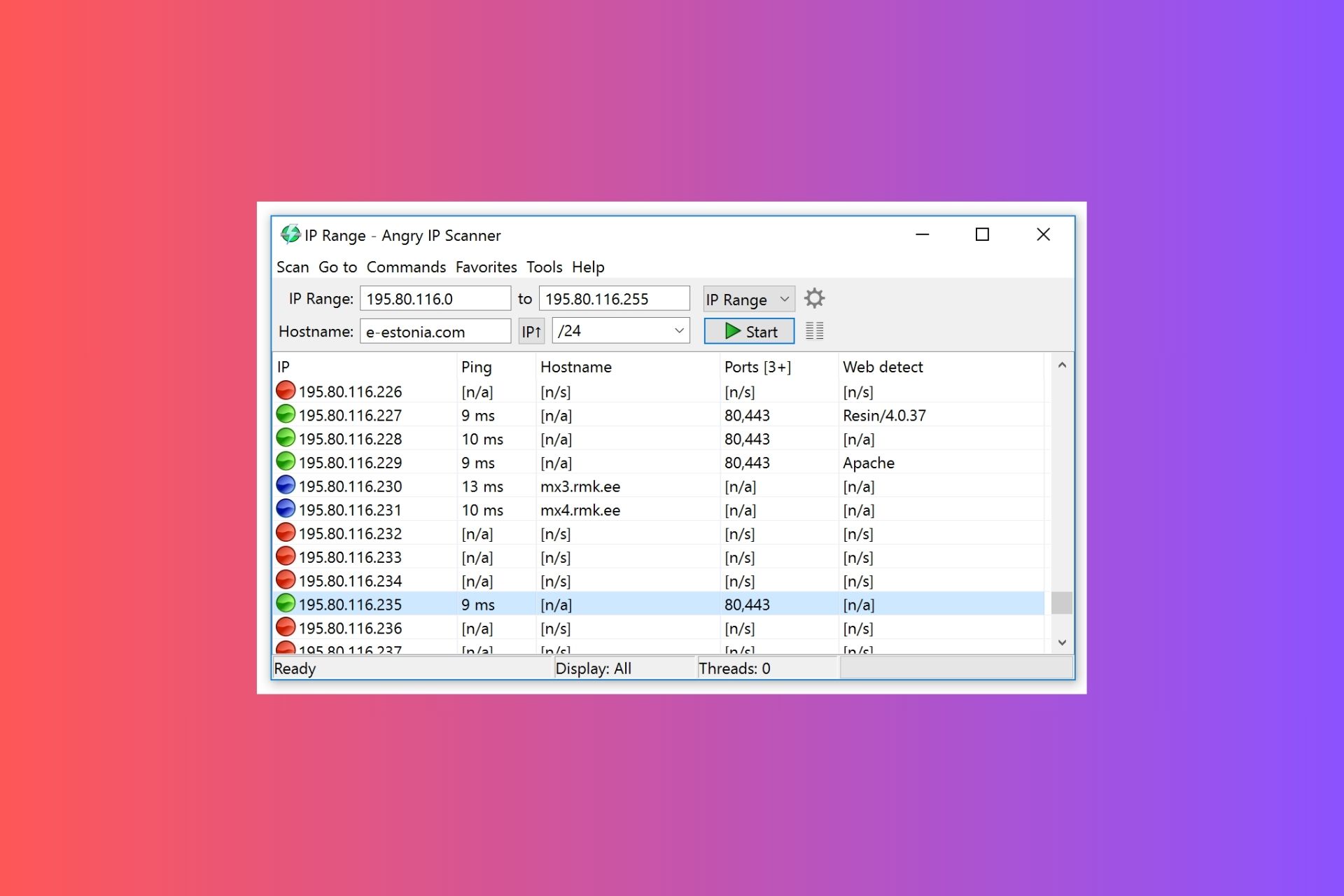Viewport: 1344px width, 896px height.
Task: Click the blue status icon for mx3.rmk.ee
Action: (286, 484)
